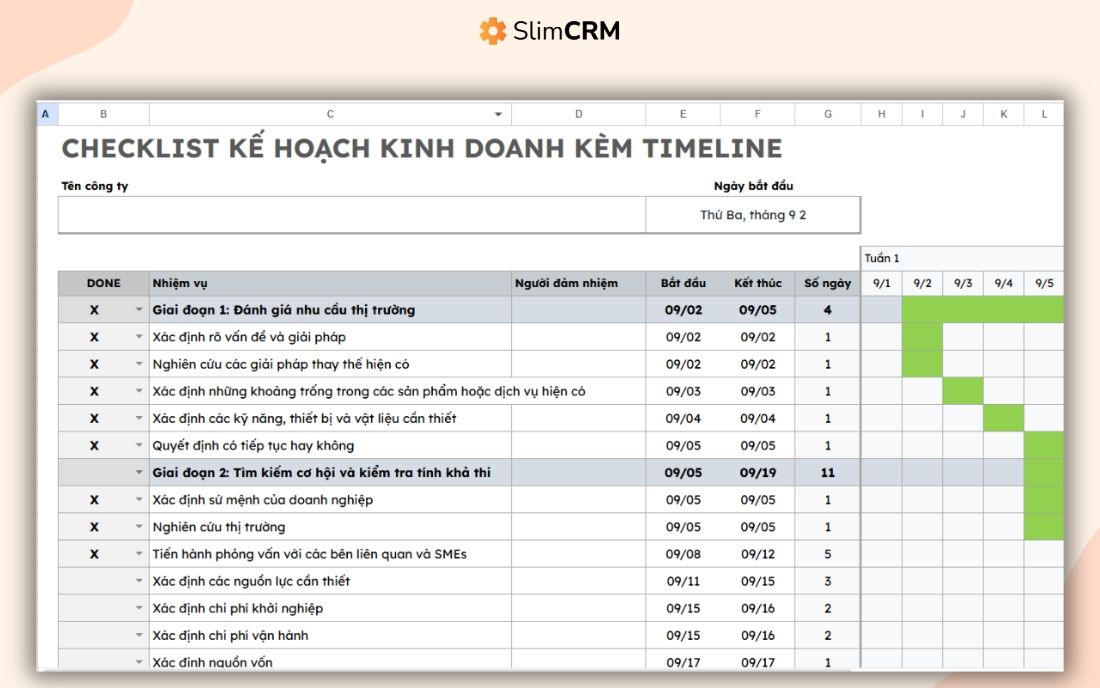This screenshot has width=1100, height=688.
Task: Select column header B
Action: pos(104,114)
